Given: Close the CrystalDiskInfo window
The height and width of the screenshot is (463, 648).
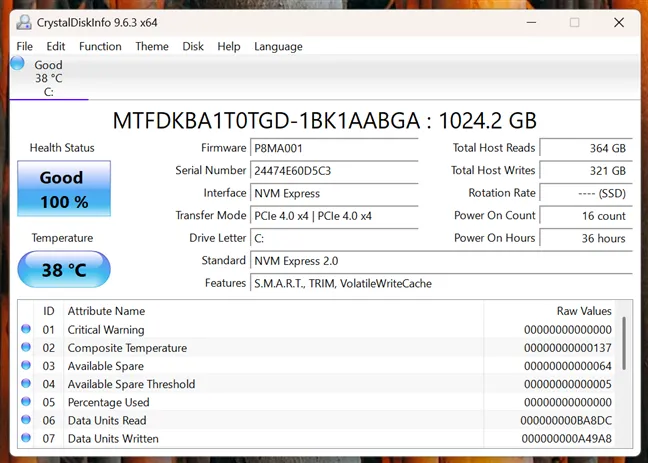Looking at the screenshot, I should coord(619,22).
